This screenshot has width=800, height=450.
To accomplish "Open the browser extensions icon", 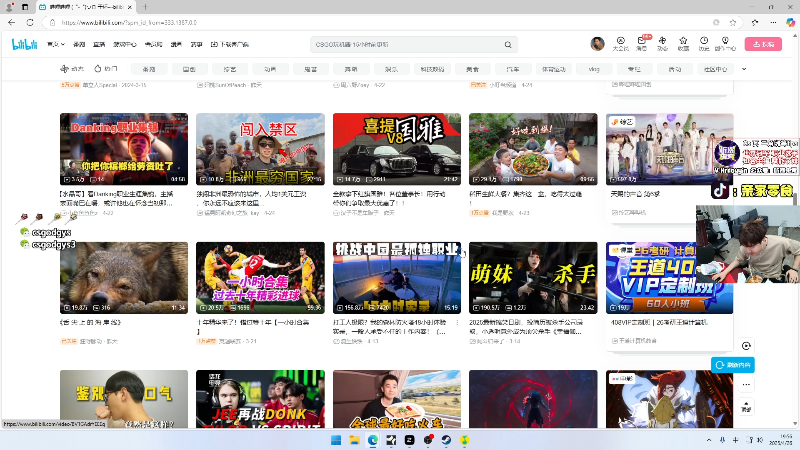I will coord(755,22).
